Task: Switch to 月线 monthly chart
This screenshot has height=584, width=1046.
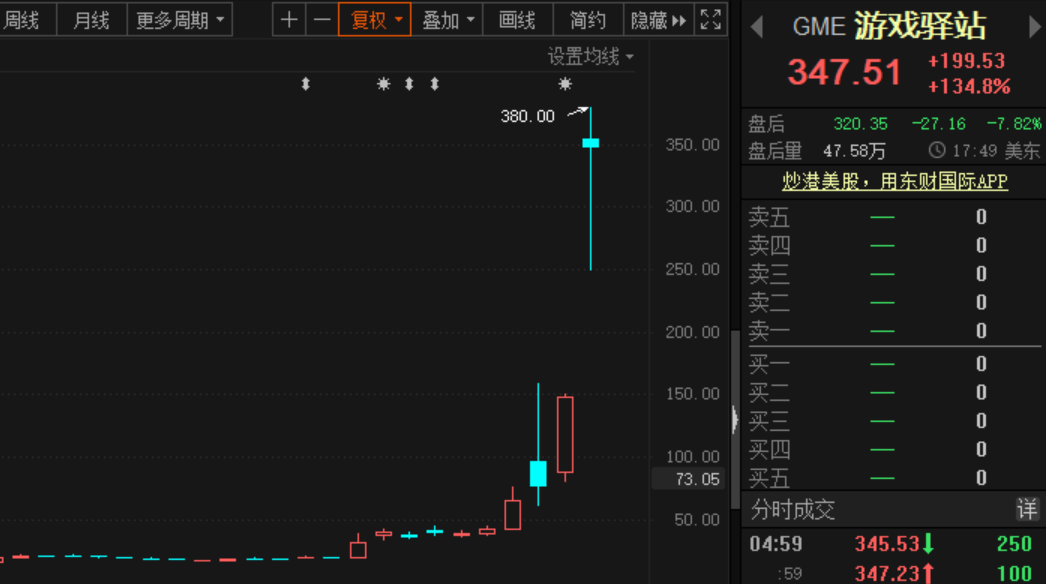Action: point(91,20)
